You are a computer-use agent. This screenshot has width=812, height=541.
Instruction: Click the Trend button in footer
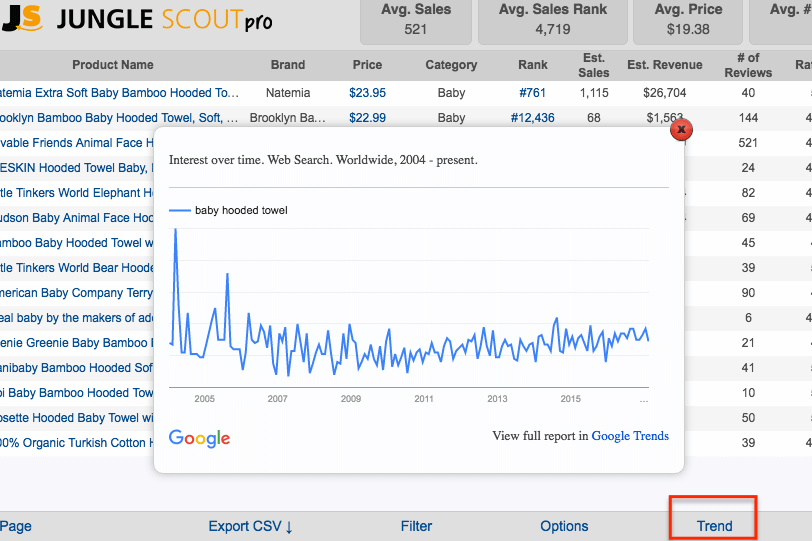[714, 526]
